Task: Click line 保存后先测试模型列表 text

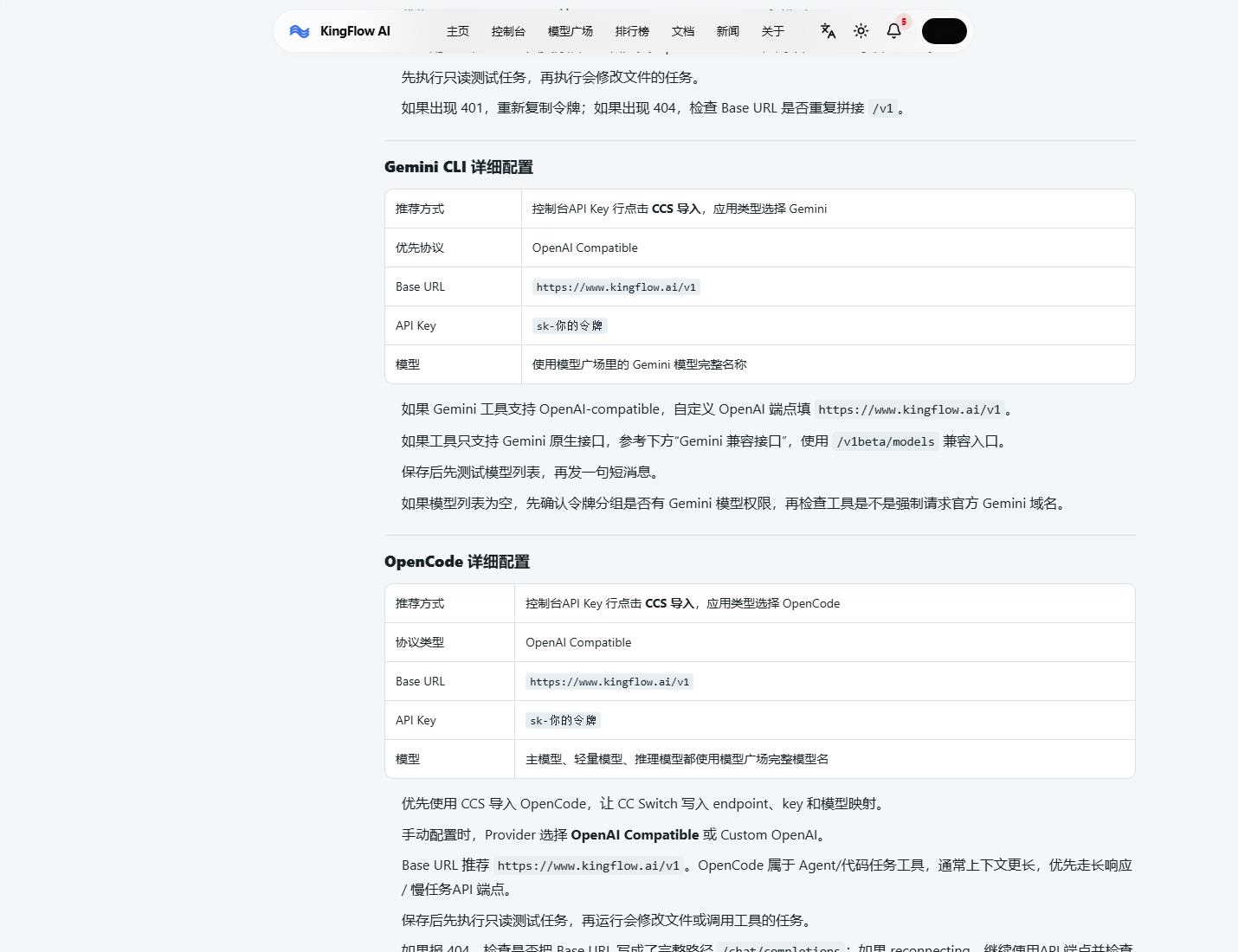Action: 532,472
